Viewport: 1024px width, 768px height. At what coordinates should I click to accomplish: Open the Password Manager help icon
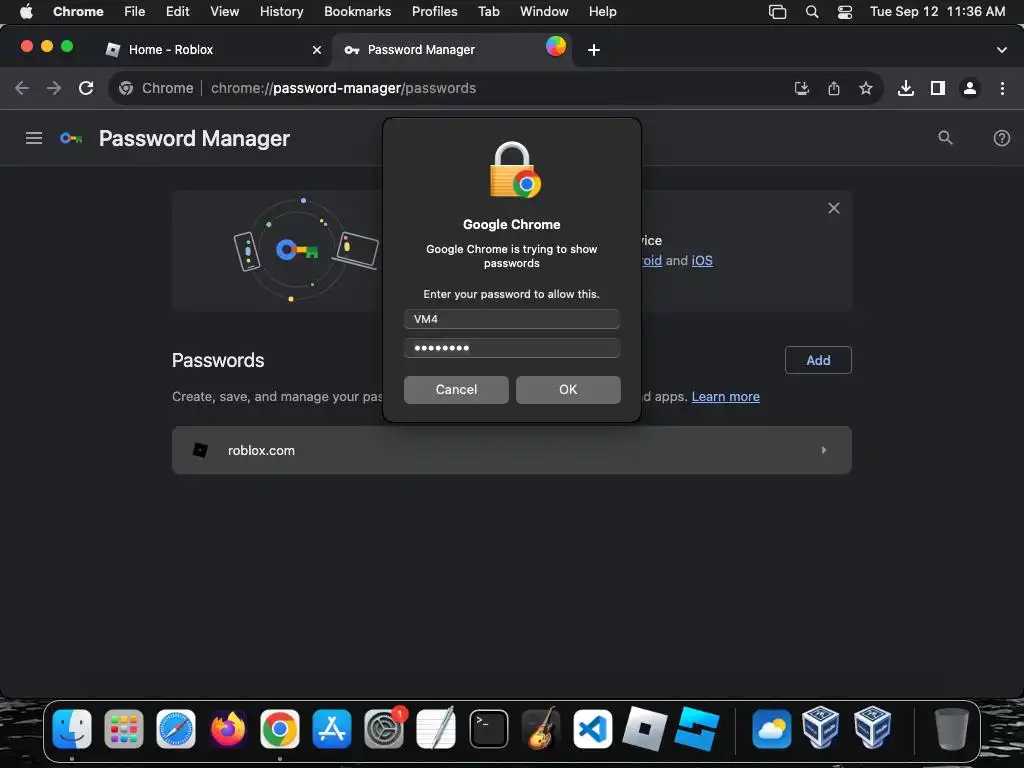1001,138
